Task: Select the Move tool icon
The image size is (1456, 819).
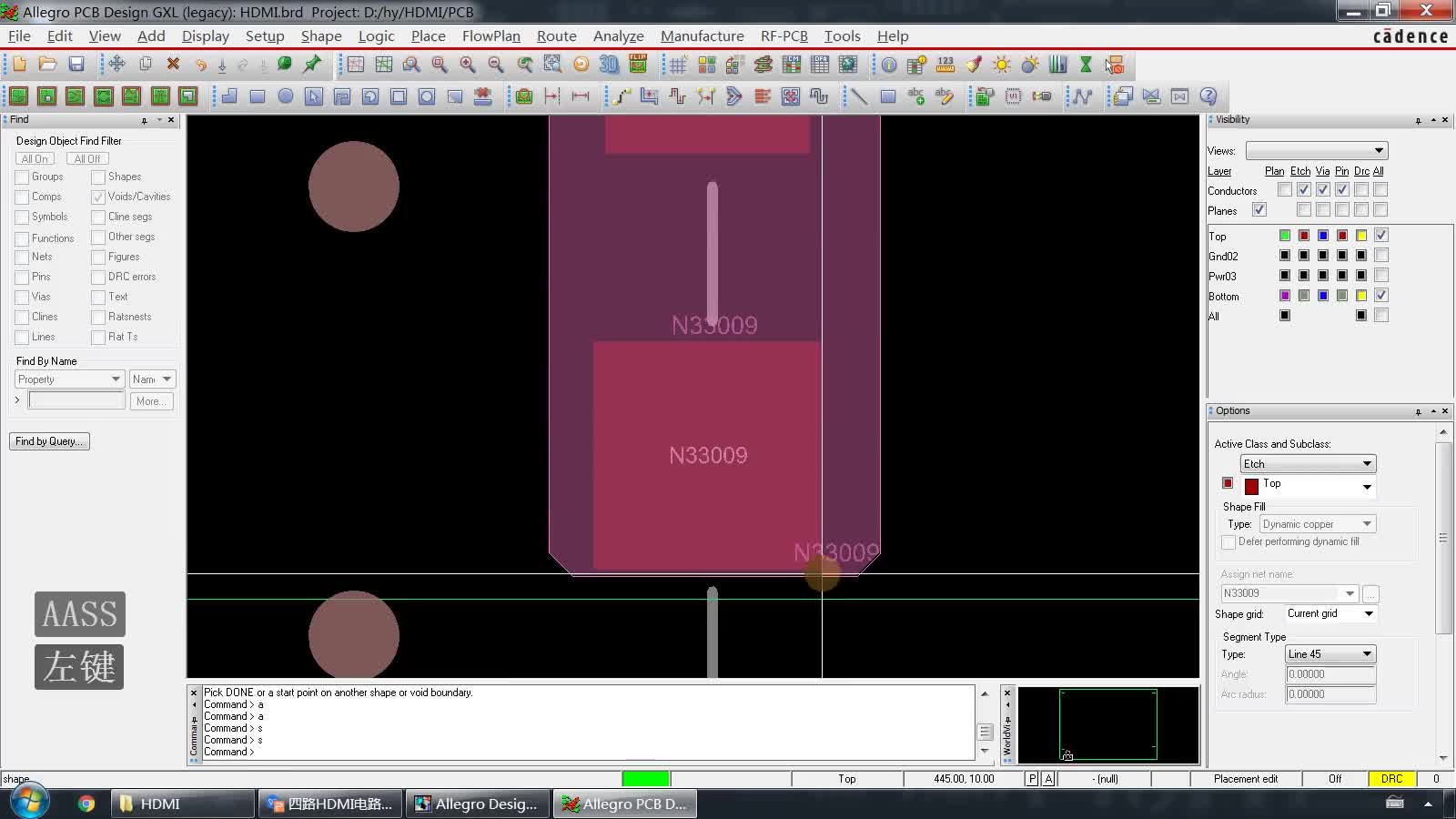Action: point(116,65)
